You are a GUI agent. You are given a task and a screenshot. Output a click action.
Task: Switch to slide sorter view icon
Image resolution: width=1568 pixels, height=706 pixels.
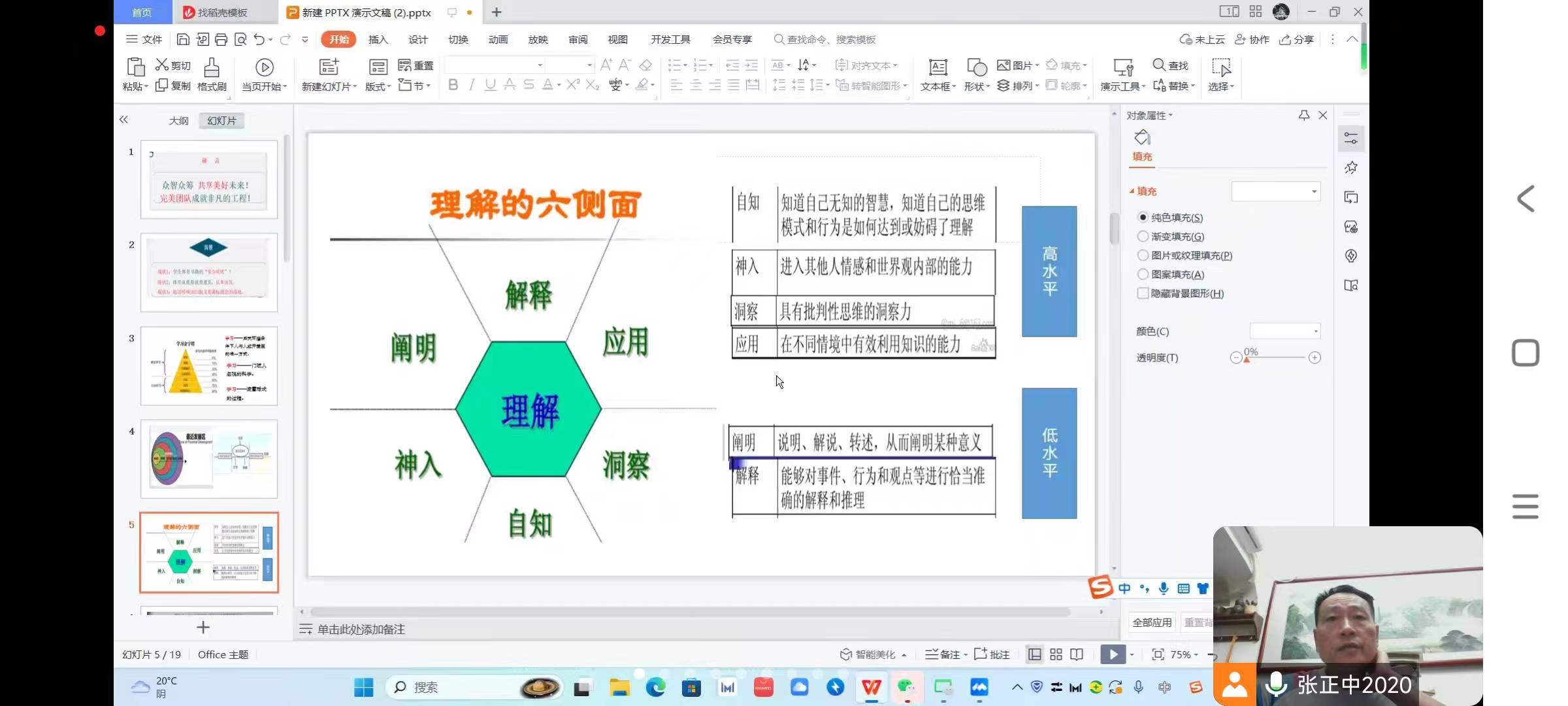tap(1056, 654)
